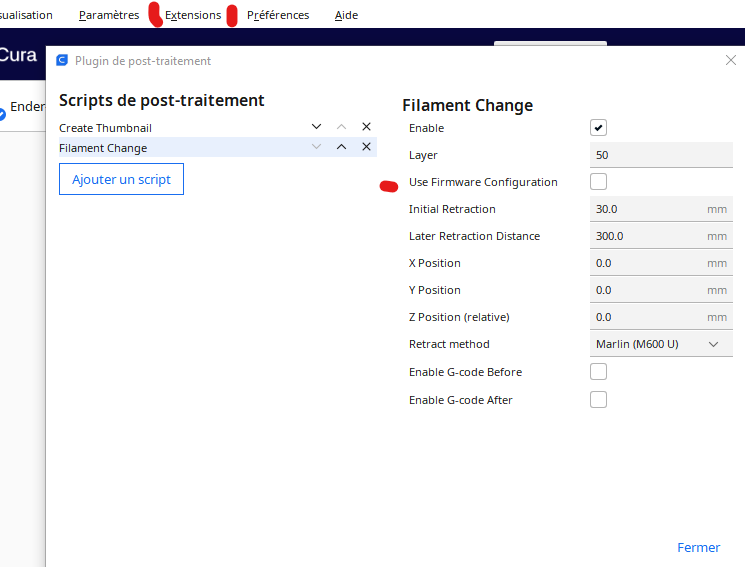Open the Paramètres menu
Viewport: 745px width, 567px height.
(109, 15)
